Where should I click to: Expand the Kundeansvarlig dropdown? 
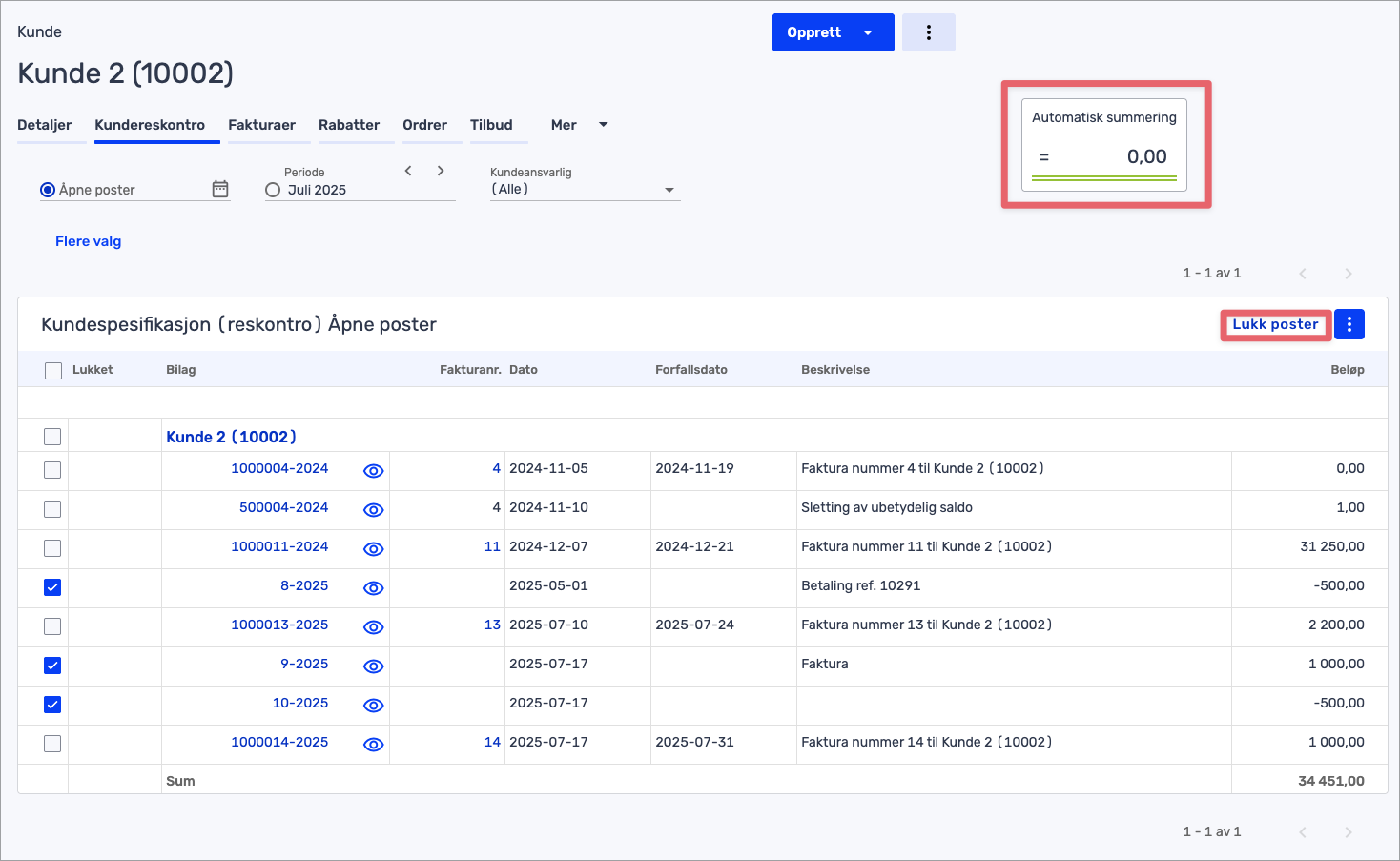pyautogui.click(x=669, y=190)
